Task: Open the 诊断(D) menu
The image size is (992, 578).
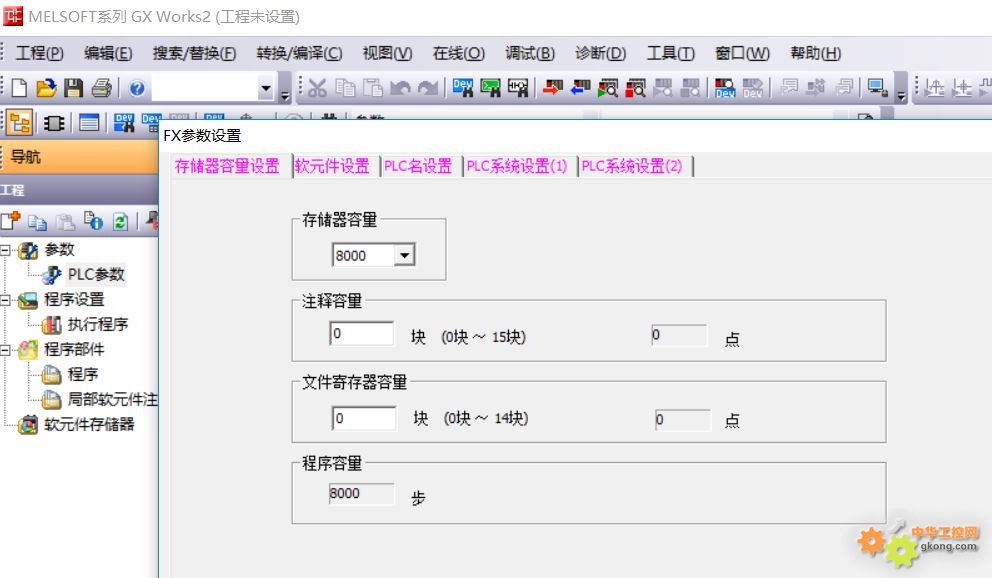Action: tap(600, 53)
